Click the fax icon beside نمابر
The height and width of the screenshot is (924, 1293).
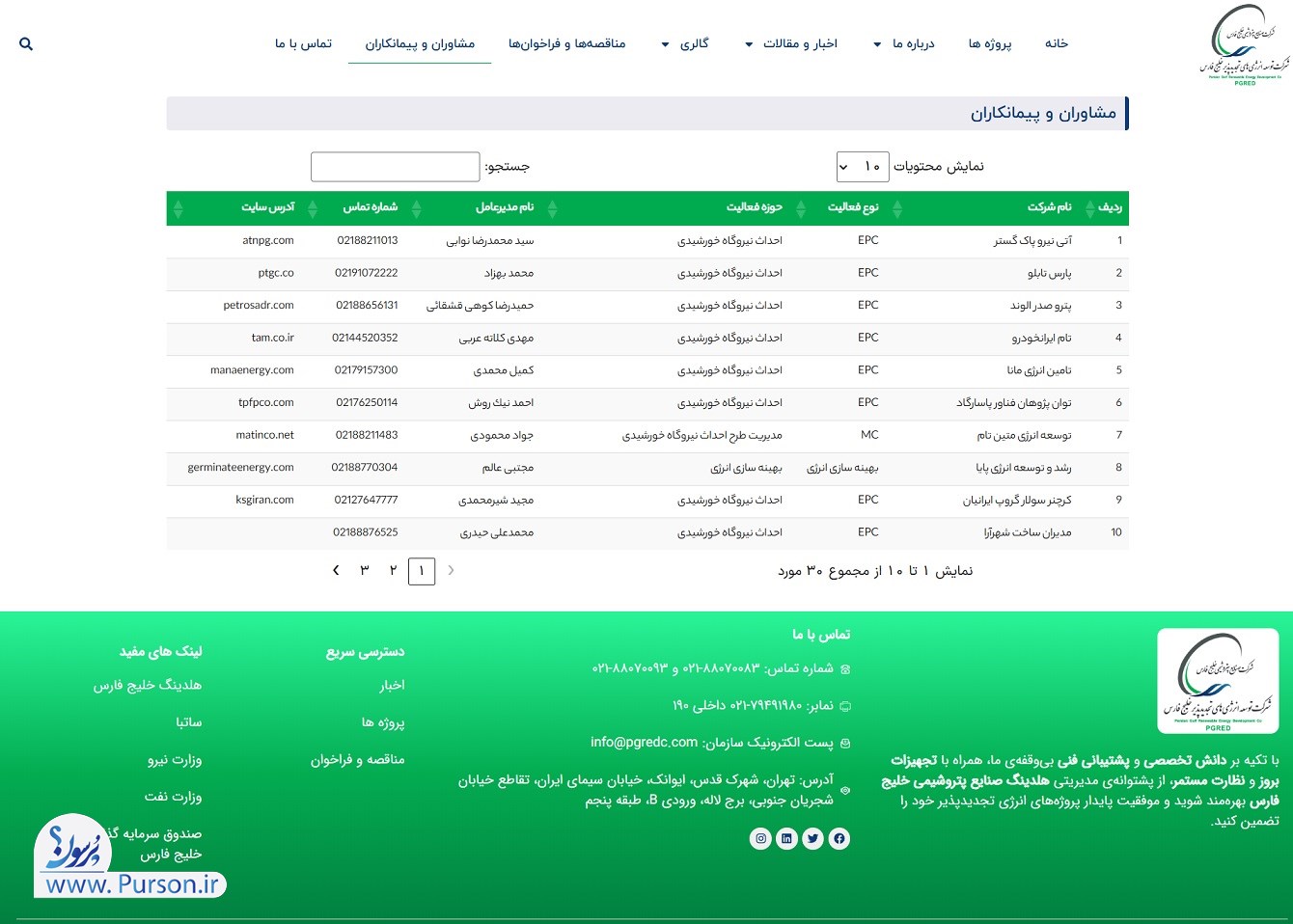coord(845,706)
